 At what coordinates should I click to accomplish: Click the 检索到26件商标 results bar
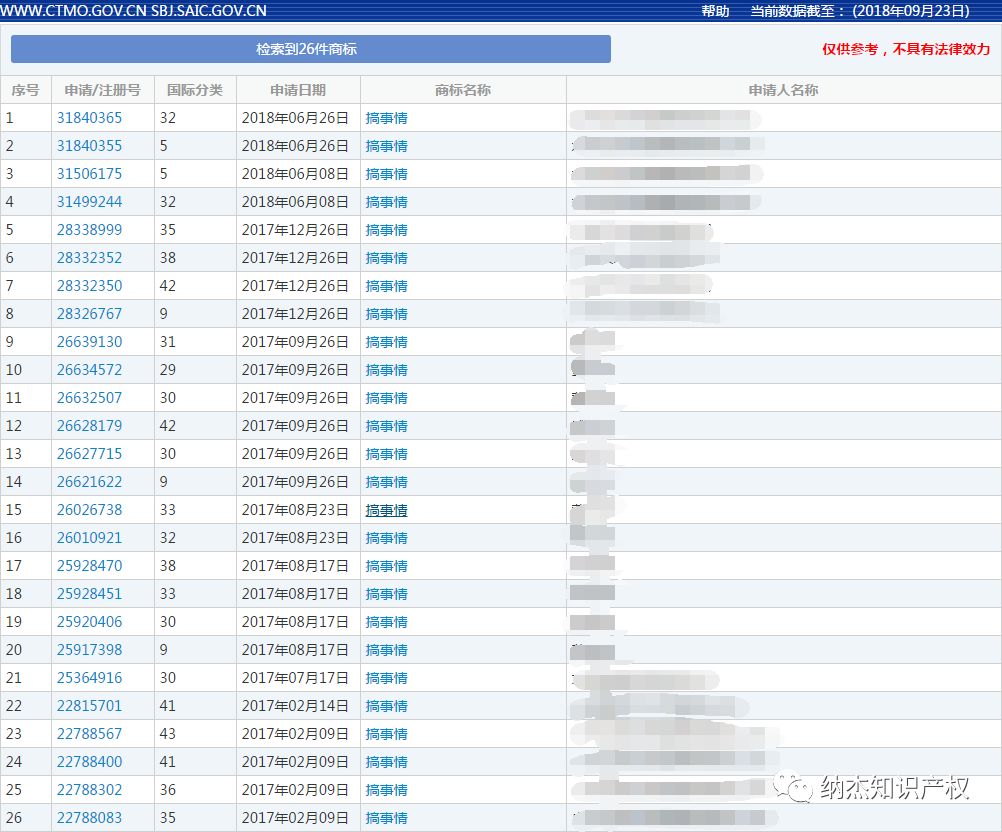(310, 49)
